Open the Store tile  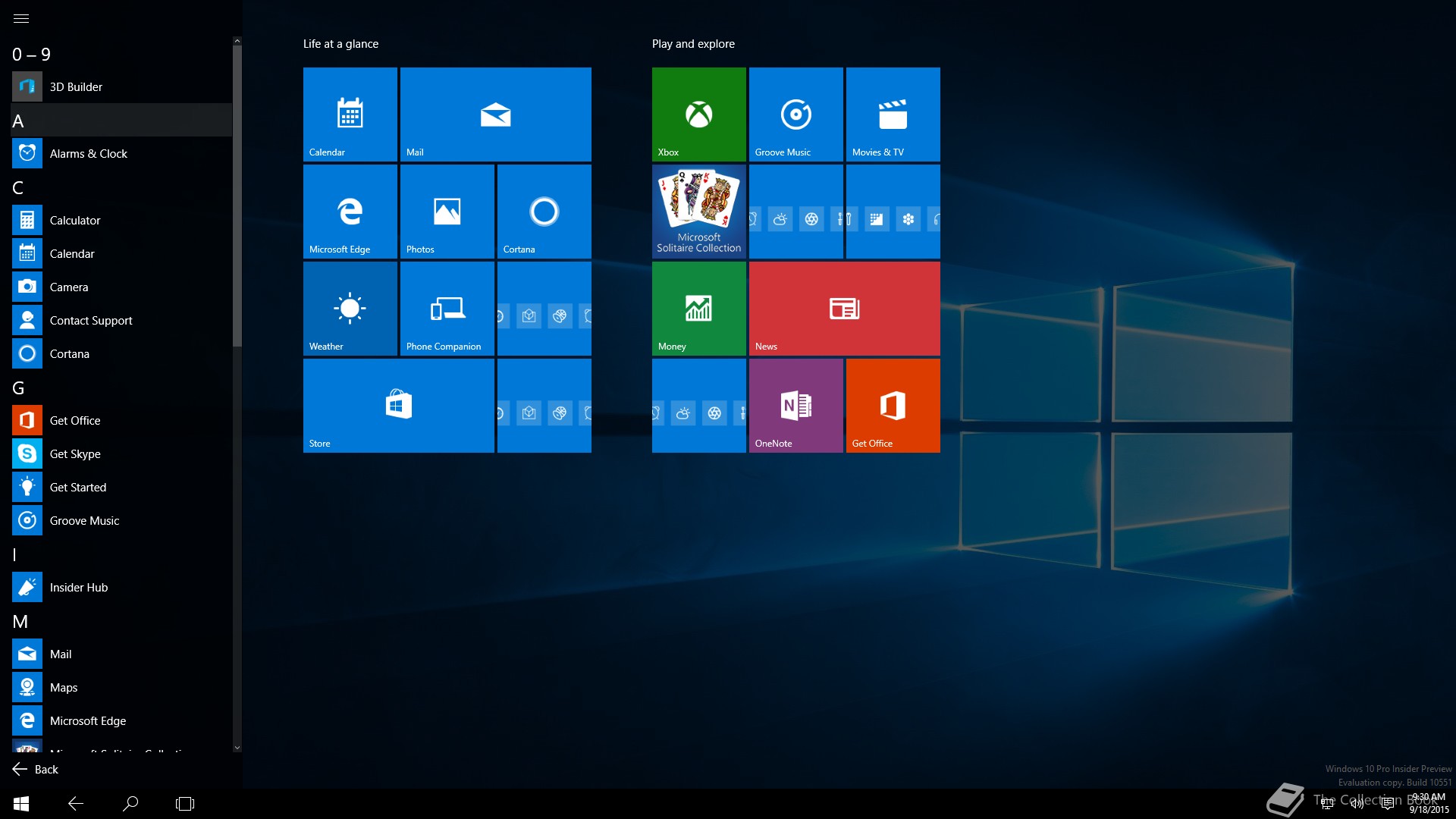pyautogui.click(x=399, y=406)
